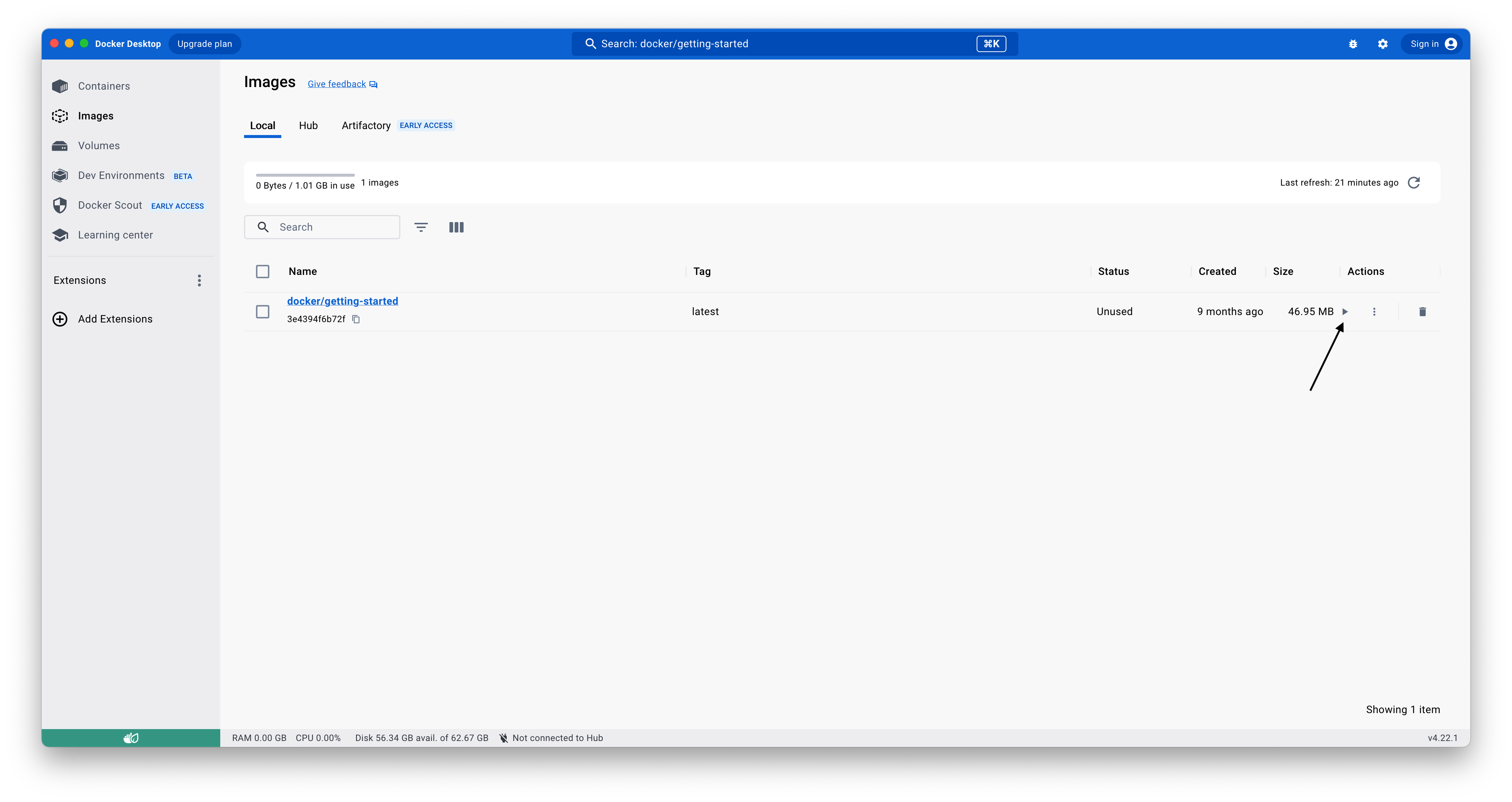The image size is (1512, 802).
Task: Click the RAM 0.00 GB status text
Action: tap(259, 738)
